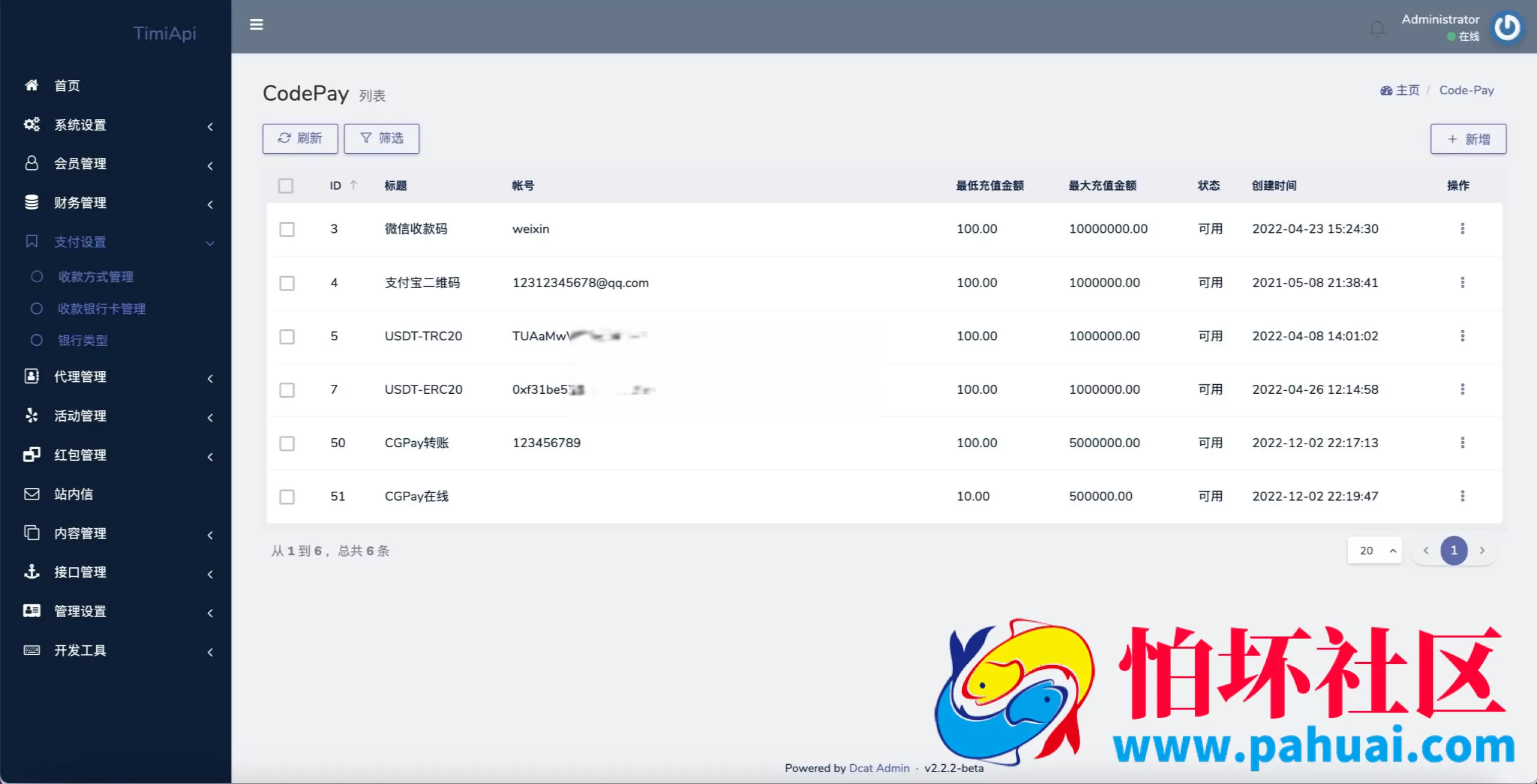The width and height of the screenshot is (1537, 784).
Task: Click the database icon beside 财务管理
Action: coord(32,202)
